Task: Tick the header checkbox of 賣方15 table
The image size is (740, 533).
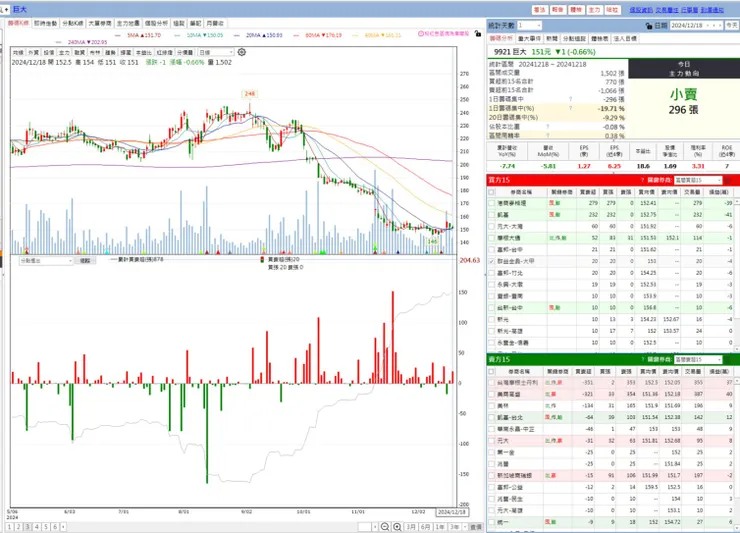Action: (492, 372)
